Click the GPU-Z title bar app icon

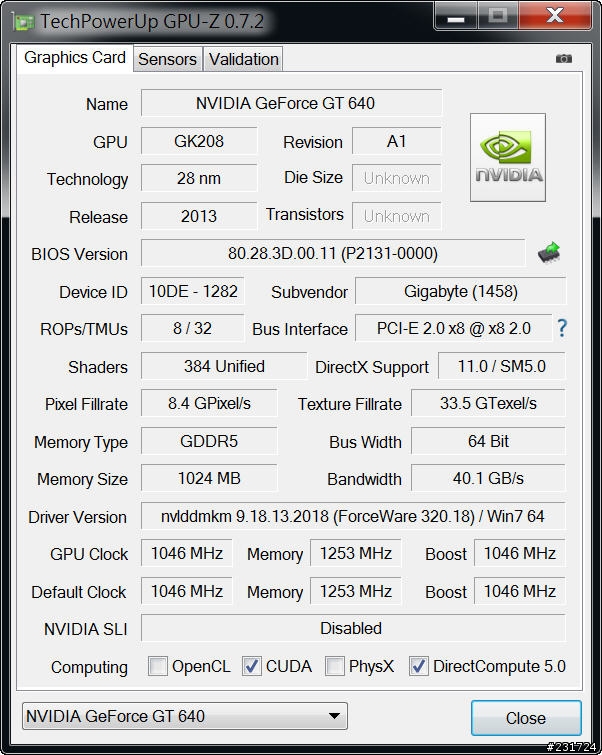tap(24, 22)
